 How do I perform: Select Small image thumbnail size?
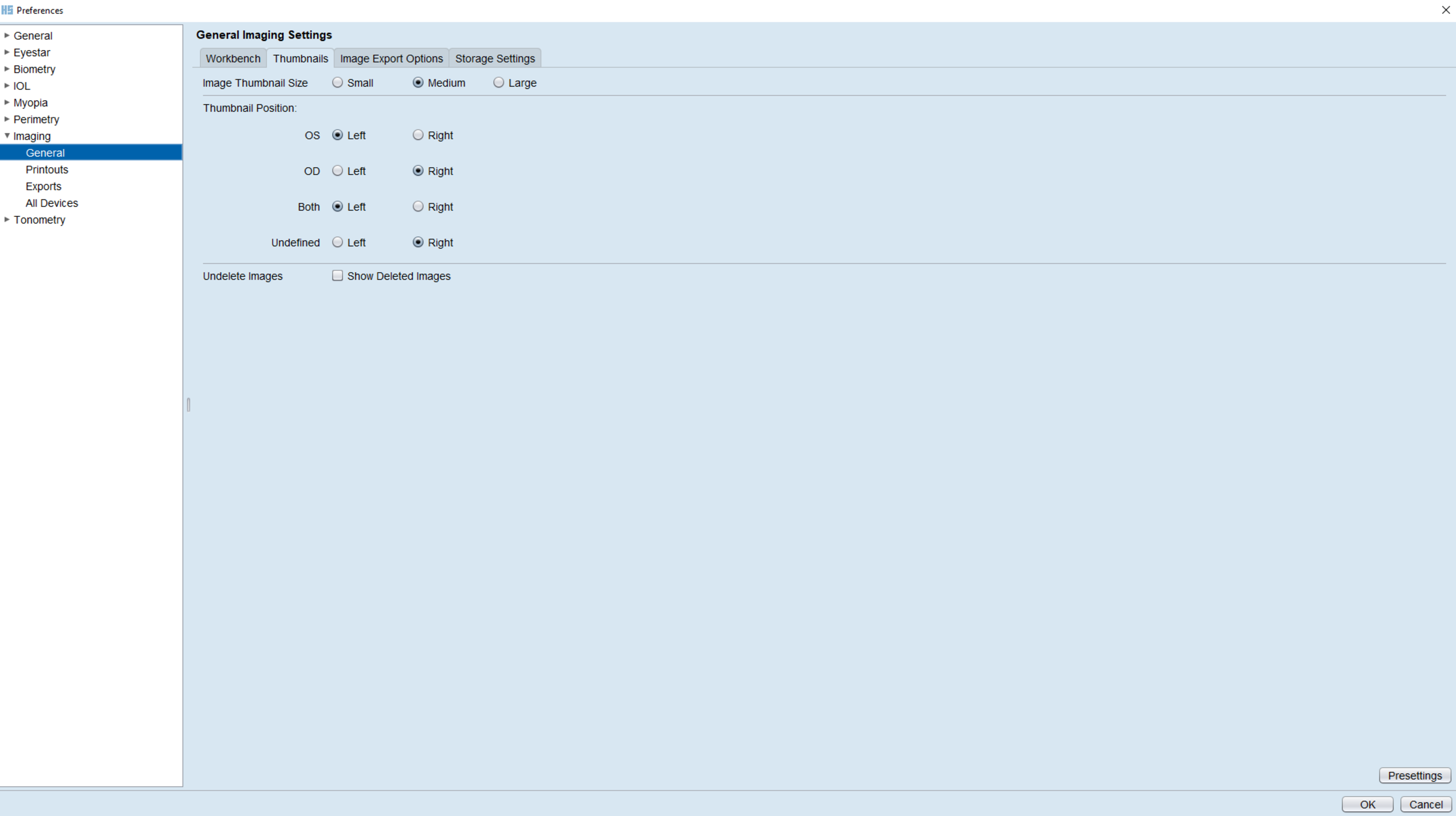pyautogui.click(x=337, y=83)
